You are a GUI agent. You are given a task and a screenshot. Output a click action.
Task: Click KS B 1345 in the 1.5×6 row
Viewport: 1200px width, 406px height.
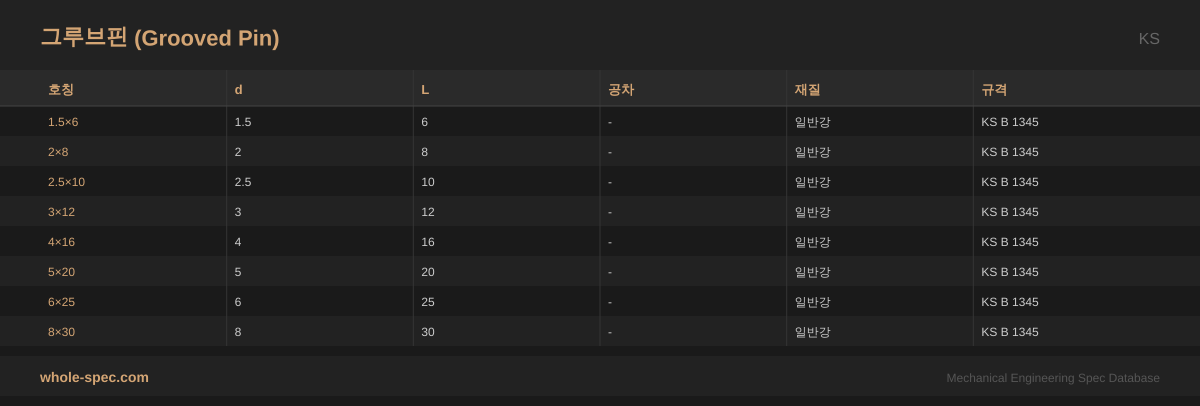pos(1010,122)
